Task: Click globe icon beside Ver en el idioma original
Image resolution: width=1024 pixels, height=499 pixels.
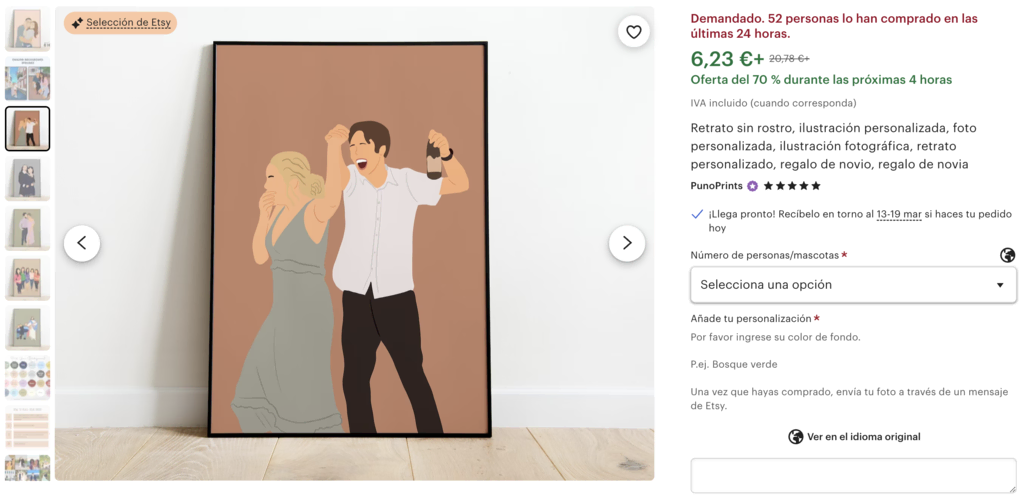Action: pos(796,437)
